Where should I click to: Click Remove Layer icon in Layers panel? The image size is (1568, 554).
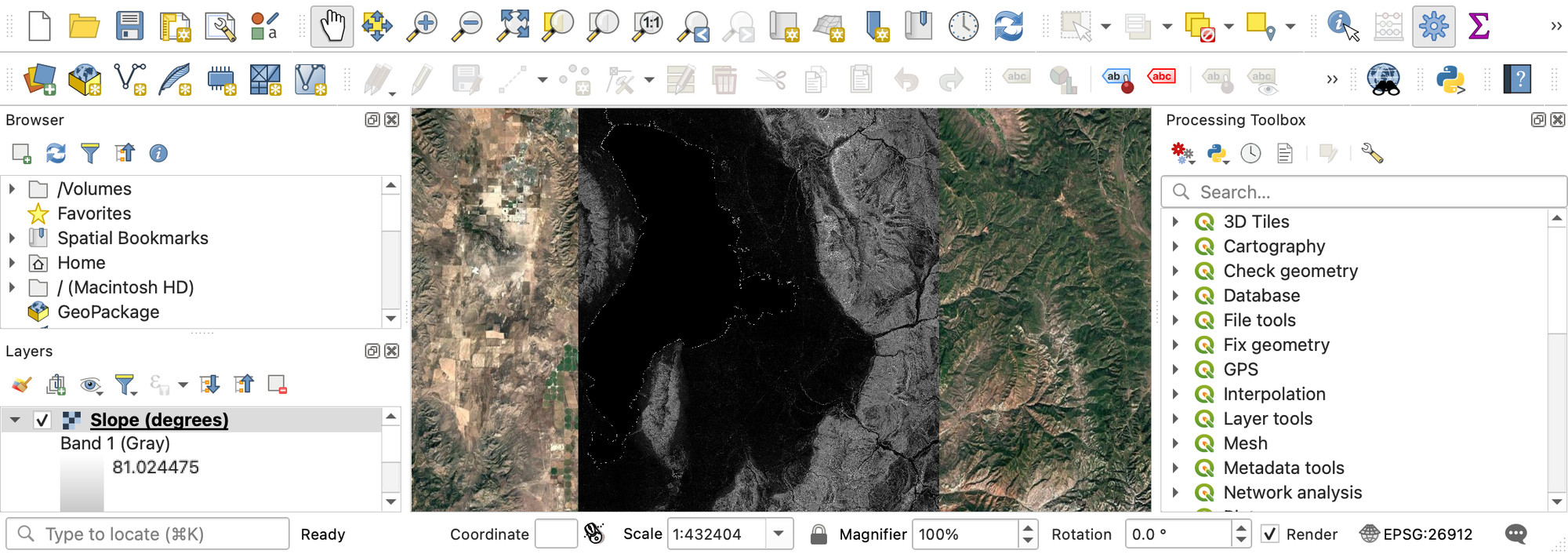click(x=277, y=385)
